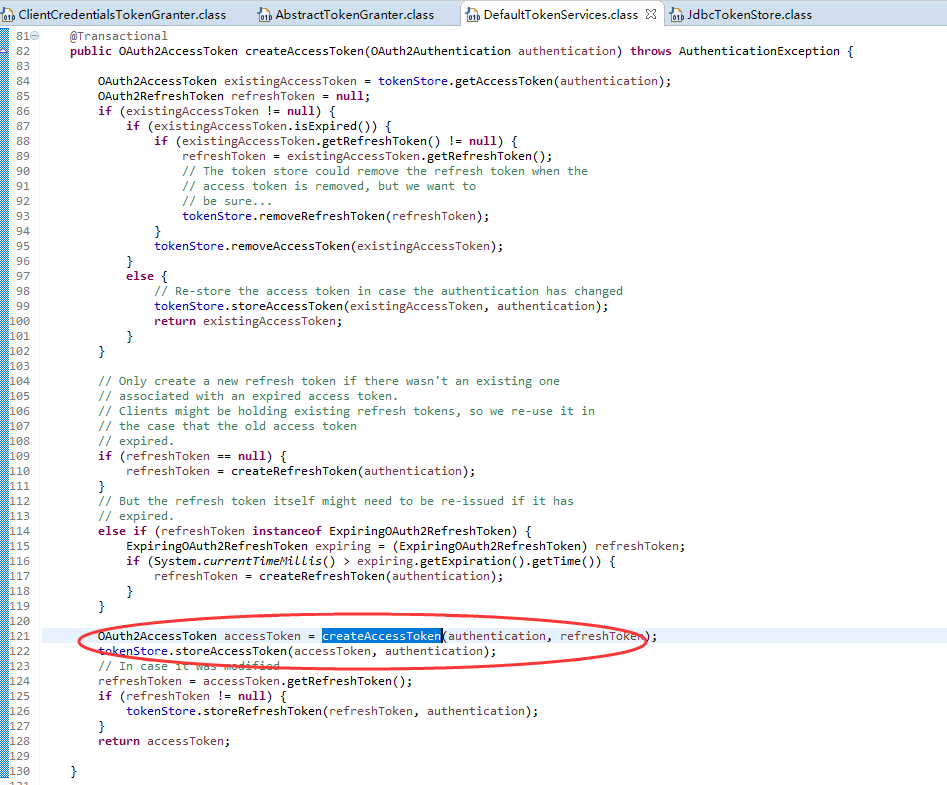Click storeRefreshToken on line 126
The width and height of the screenshot is (947, 785).
[x=262, y=711]
